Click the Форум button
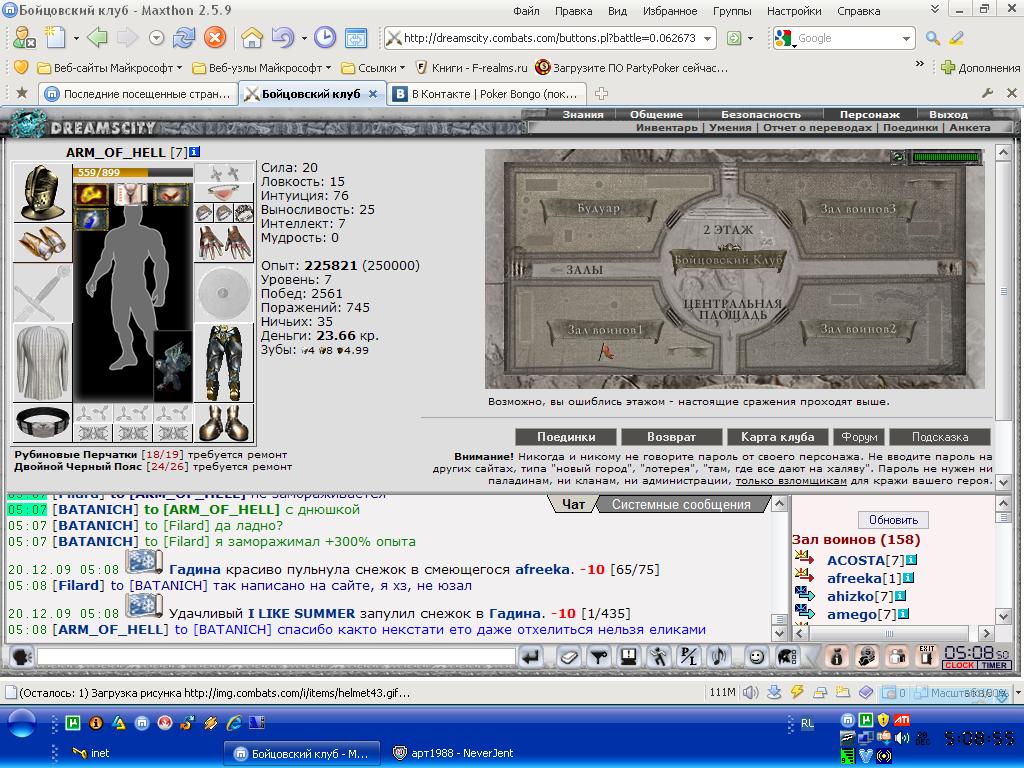The width and height of the screenshot is (1024, 768). [859, 437]
